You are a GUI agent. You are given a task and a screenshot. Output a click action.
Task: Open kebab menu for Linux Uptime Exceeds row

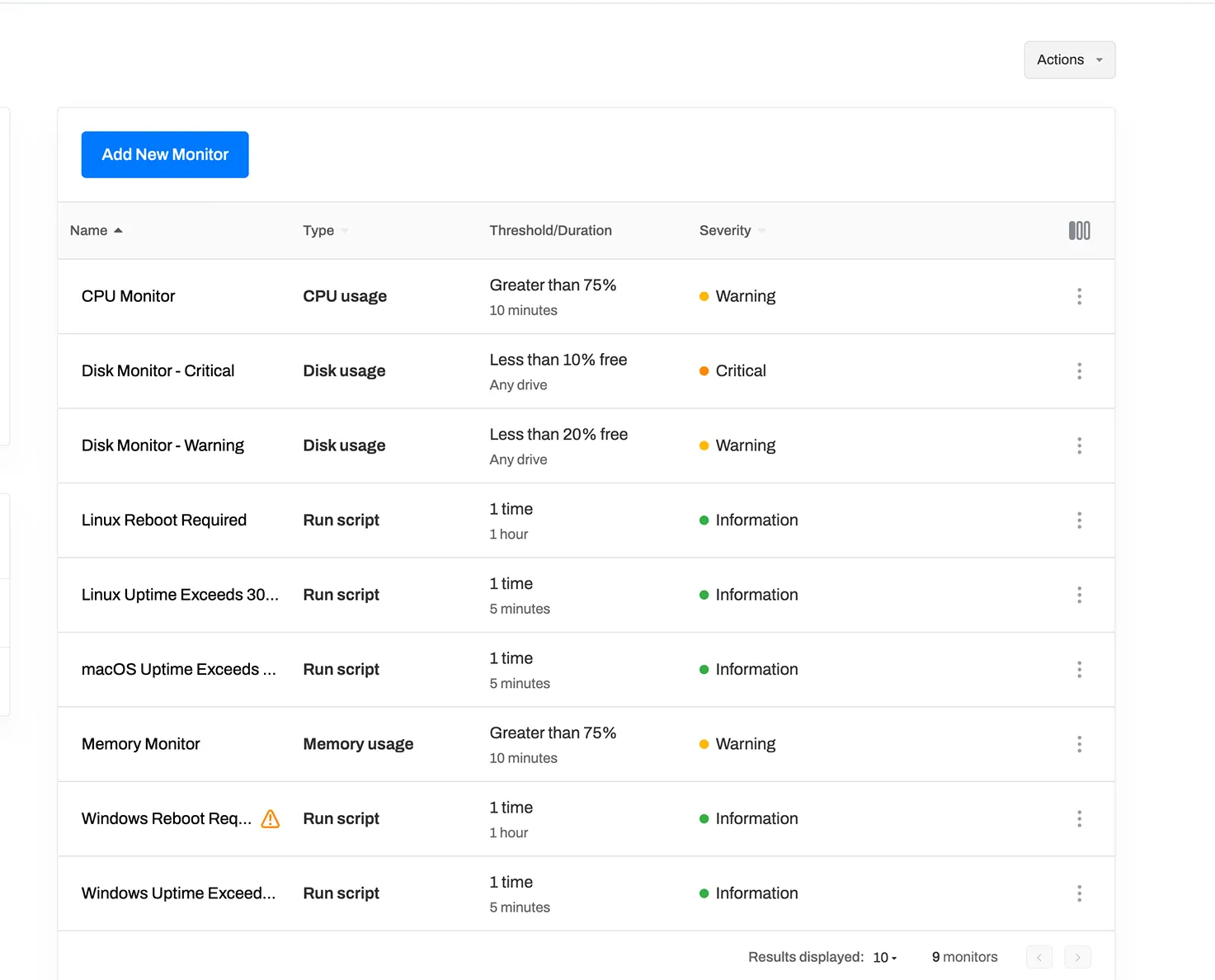(x=1079, y=595)
